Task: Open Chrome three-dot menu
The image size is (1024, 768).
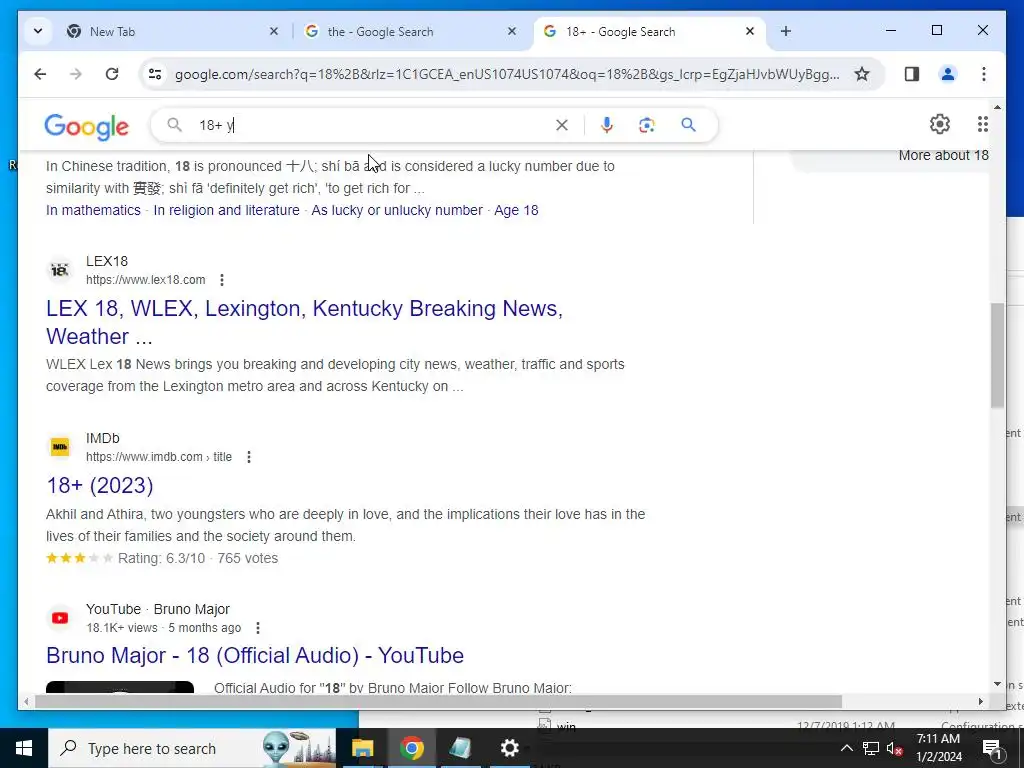Action: point(984,74)
